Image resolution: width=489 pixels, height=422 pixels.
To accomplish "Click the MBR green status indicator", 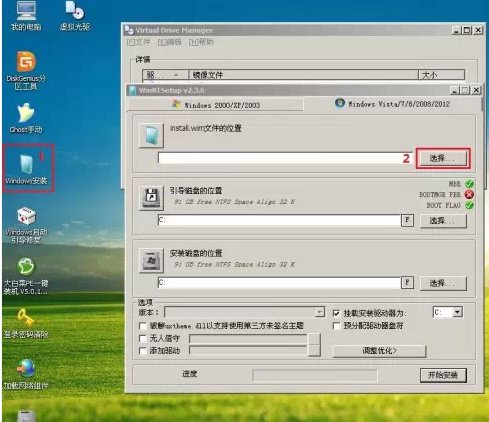I will 469,184.
